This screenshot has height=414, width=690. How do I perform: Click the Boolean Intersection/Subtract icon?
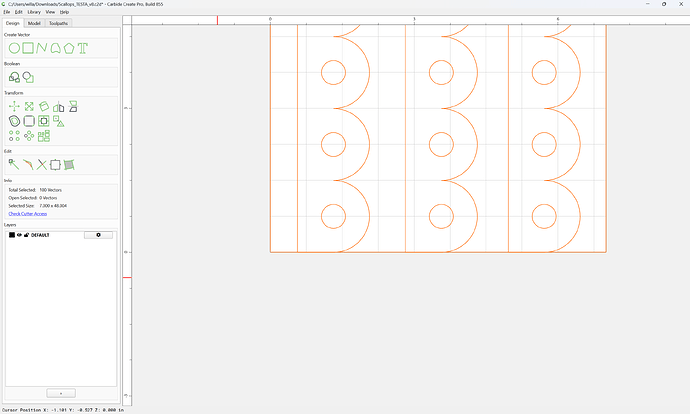[x=28, y=77]
